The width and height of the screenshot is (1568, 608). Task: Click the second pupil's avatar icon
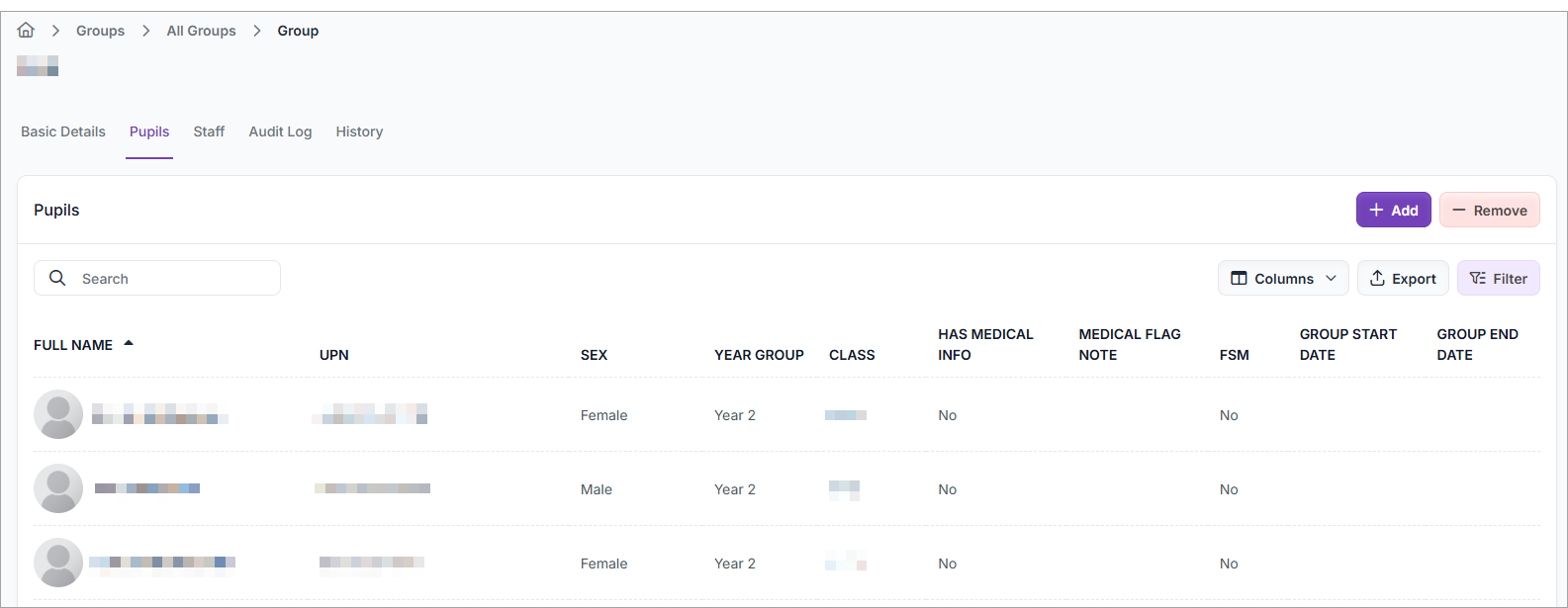click(x=58, y=488)
